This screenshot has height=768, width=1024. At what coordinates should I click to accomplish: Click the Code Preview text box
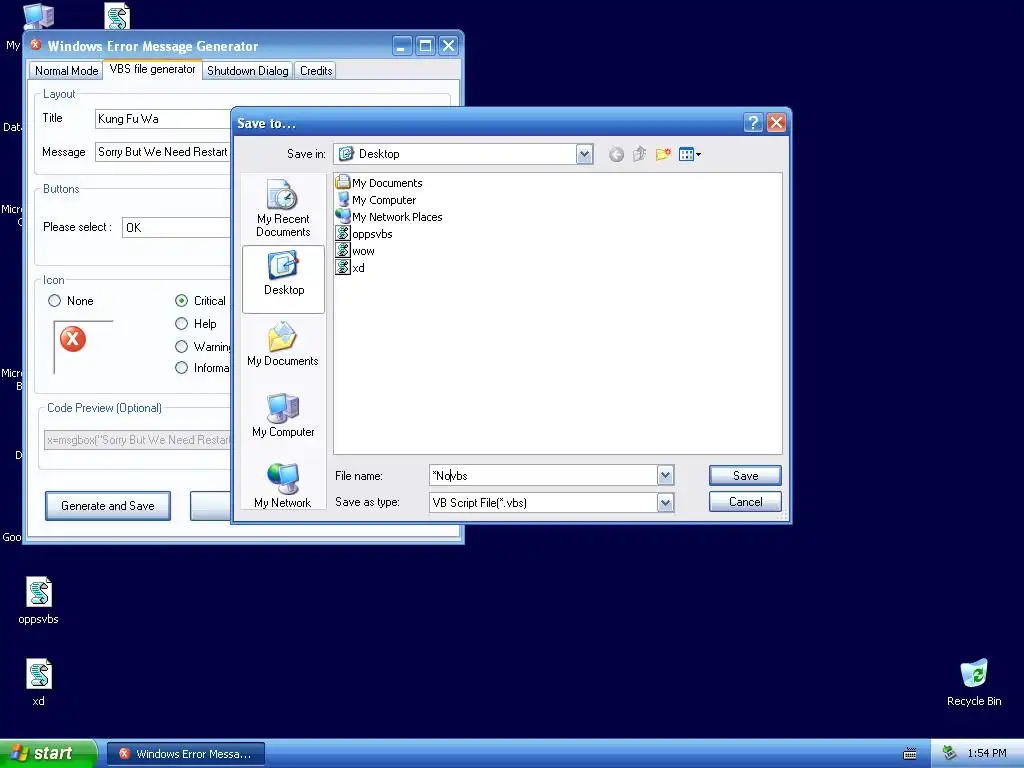[x=138, y=440]
